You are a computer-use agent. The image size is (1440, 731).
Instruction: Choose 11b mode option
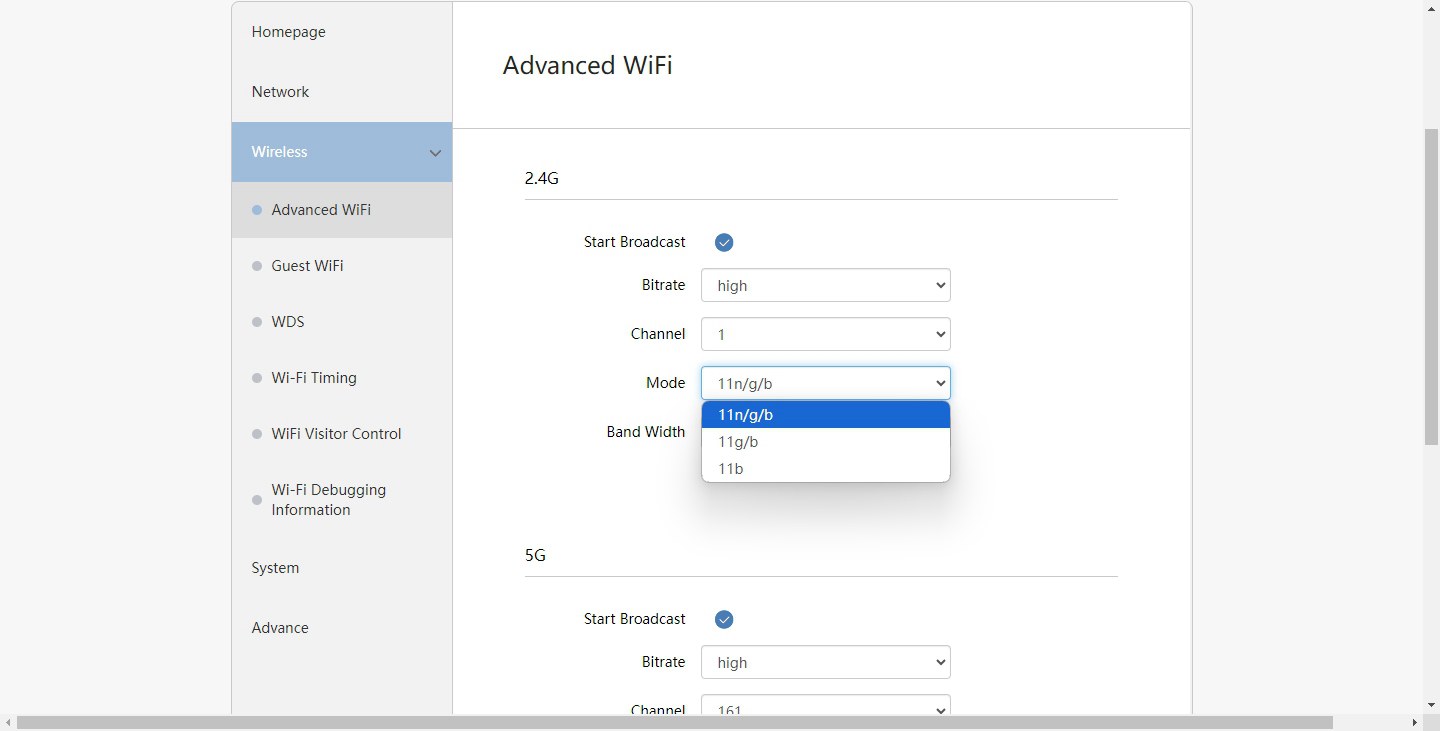point(826,469)
